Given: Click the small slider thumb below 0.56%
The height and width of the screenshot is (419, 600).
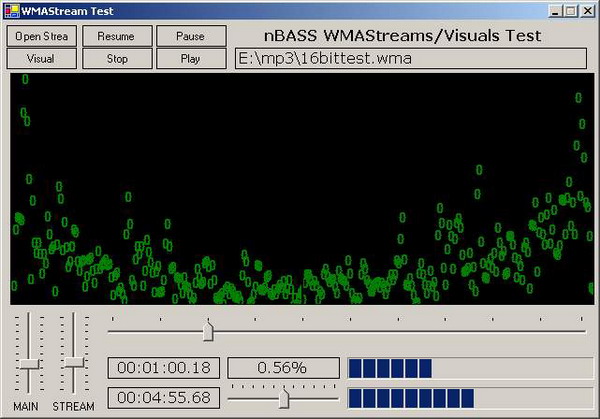Looking at the screenshot, I should coord(284,399).
